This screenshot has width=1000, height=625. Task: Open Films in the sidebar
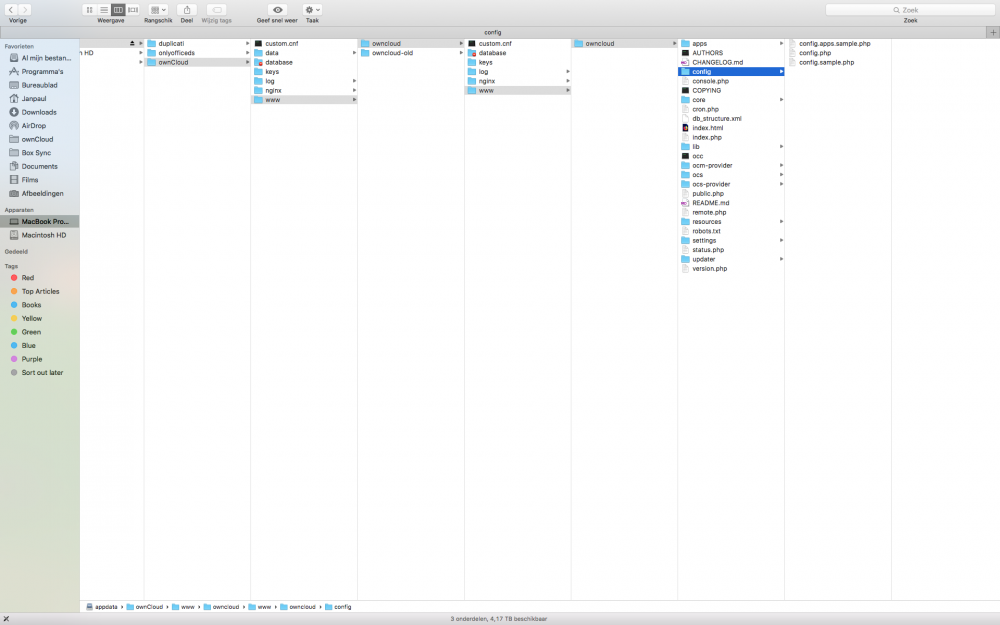point(40,180)
